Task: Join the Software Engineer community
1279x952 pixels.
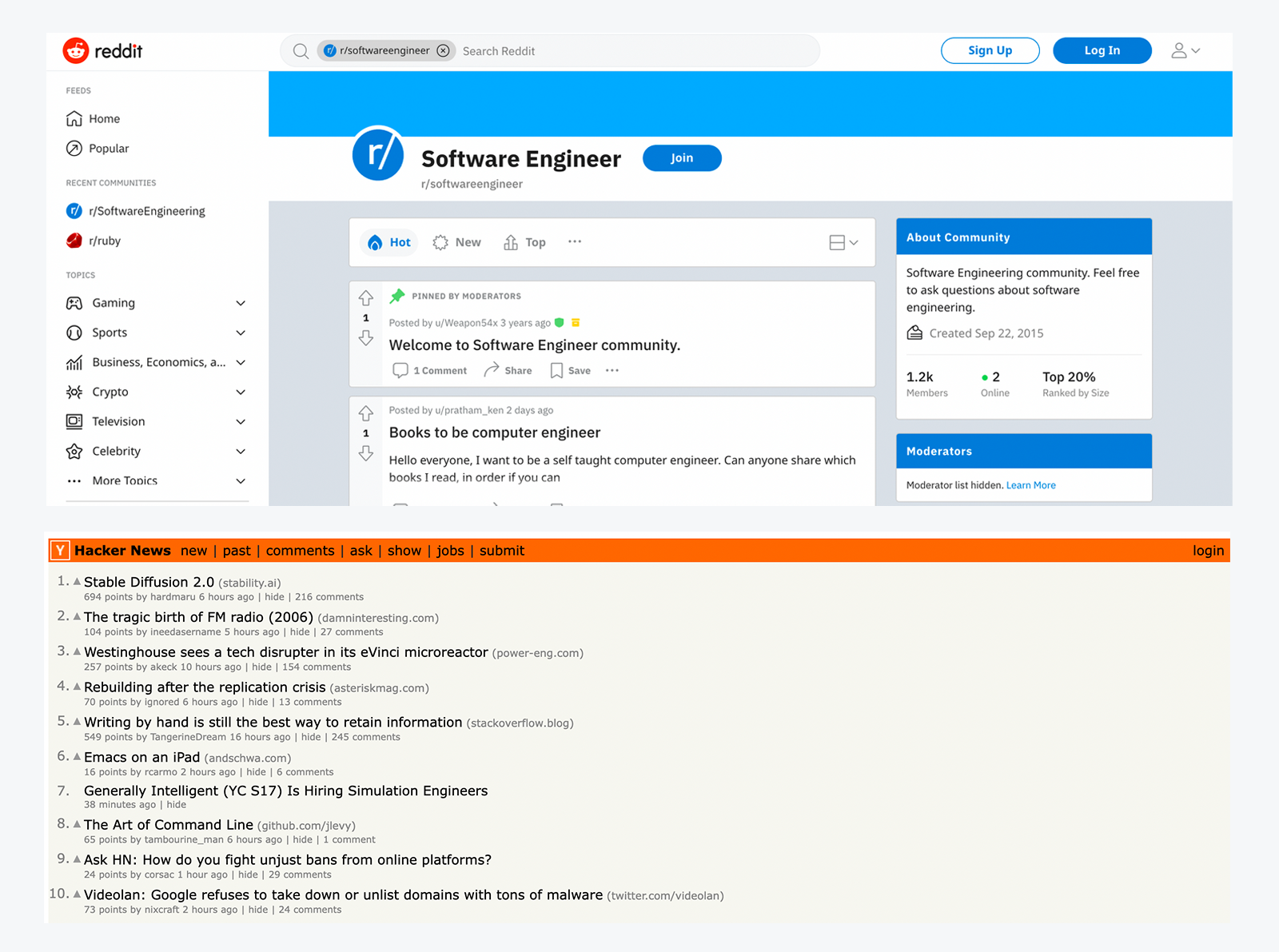Action: (x=682, y=158)
